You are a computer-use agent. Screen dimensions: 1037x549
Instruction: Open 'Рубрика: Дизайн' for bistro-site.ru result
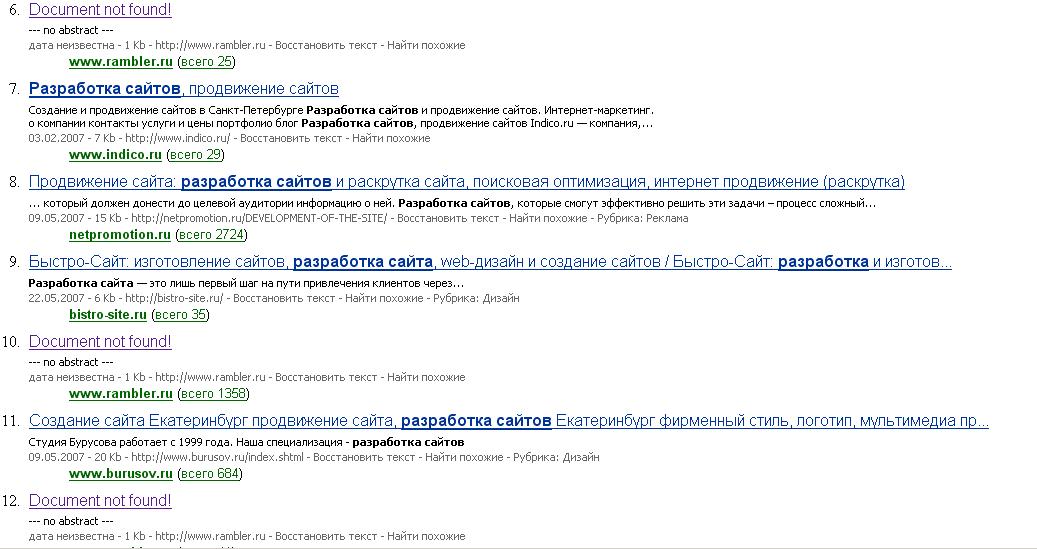tap(476, 298)
